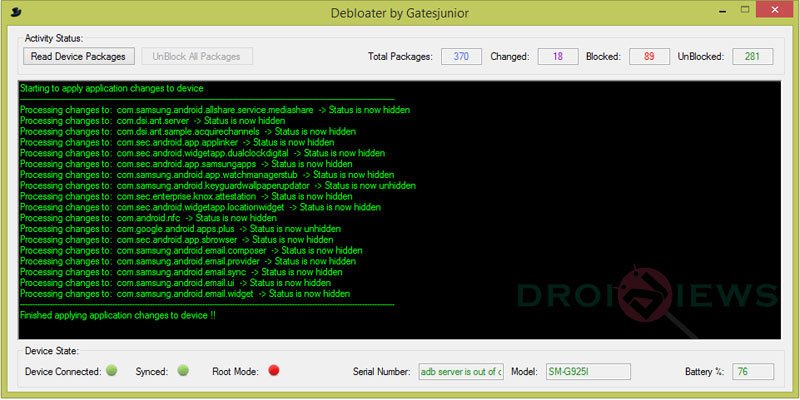Click log line for com.sec.android.app.applinker
This screenshot has height=400, width=800.
(177, 142)
